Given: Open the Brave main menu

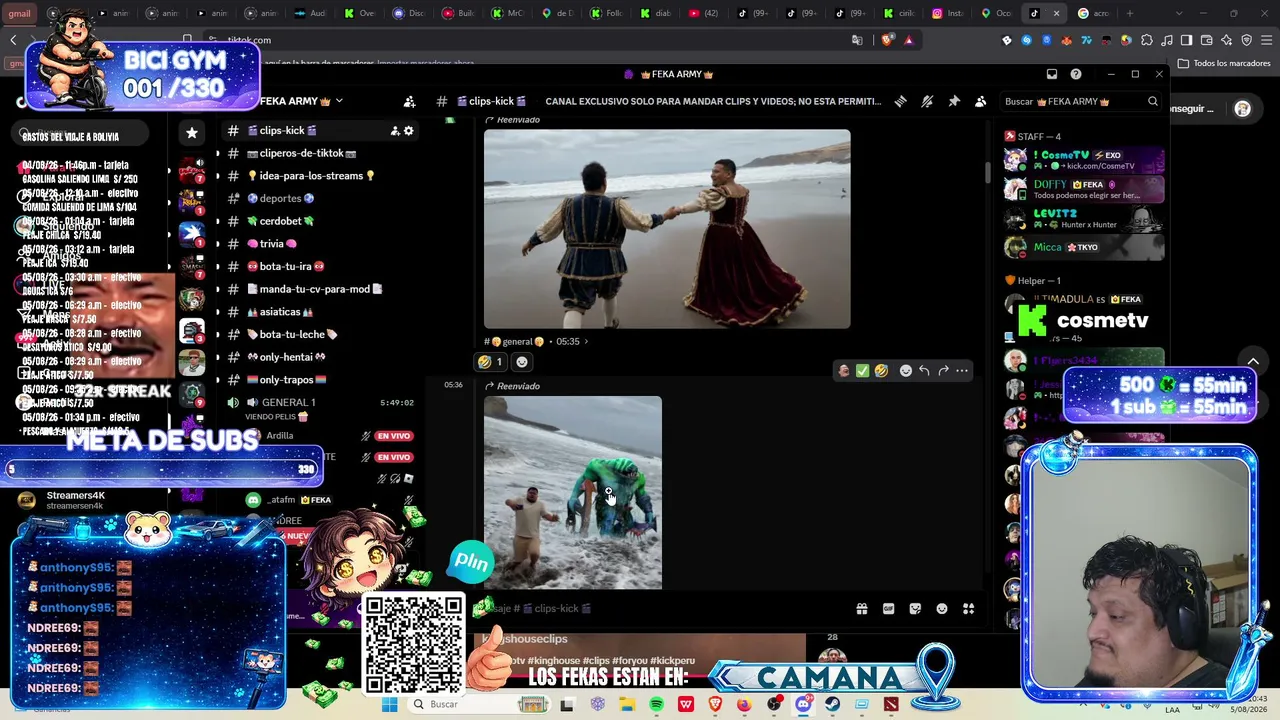Looking at the screenshot, I should coord(1266,40).
